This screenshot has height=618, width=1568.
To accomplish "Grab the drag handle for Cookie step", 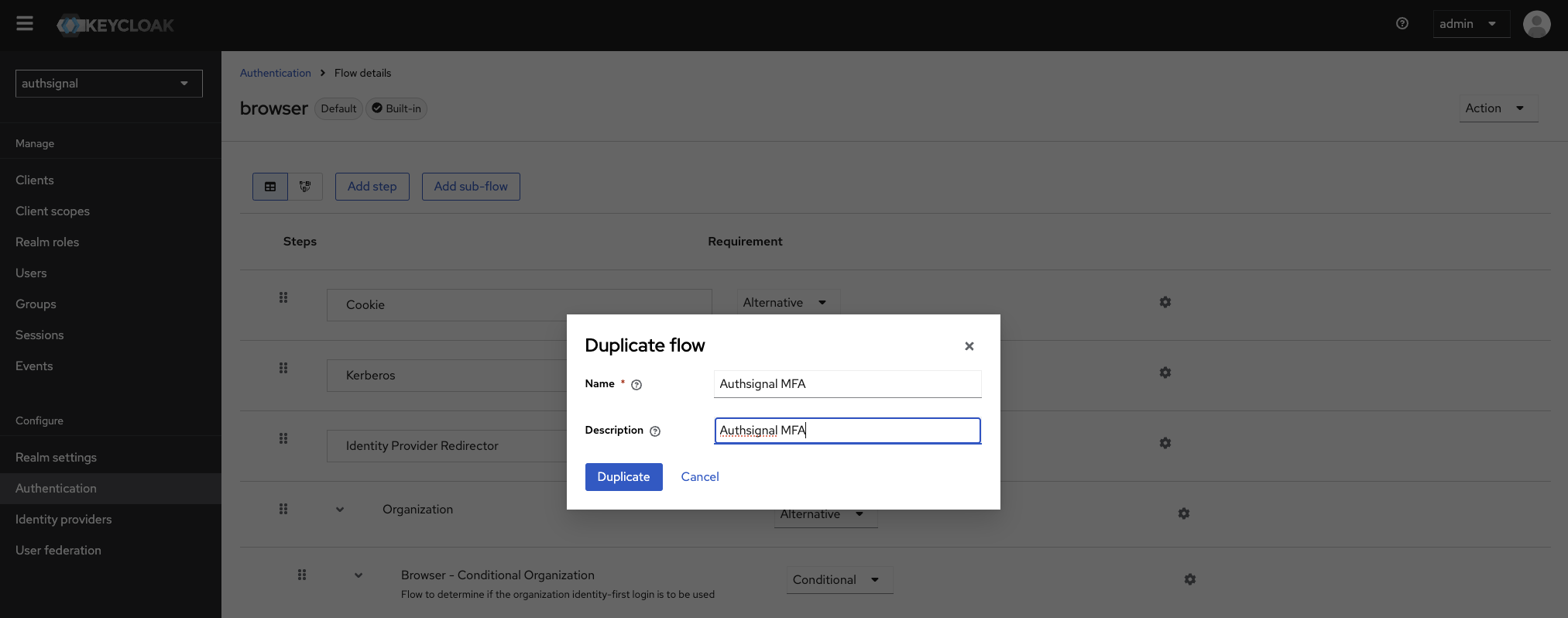I will coord(283,297).
